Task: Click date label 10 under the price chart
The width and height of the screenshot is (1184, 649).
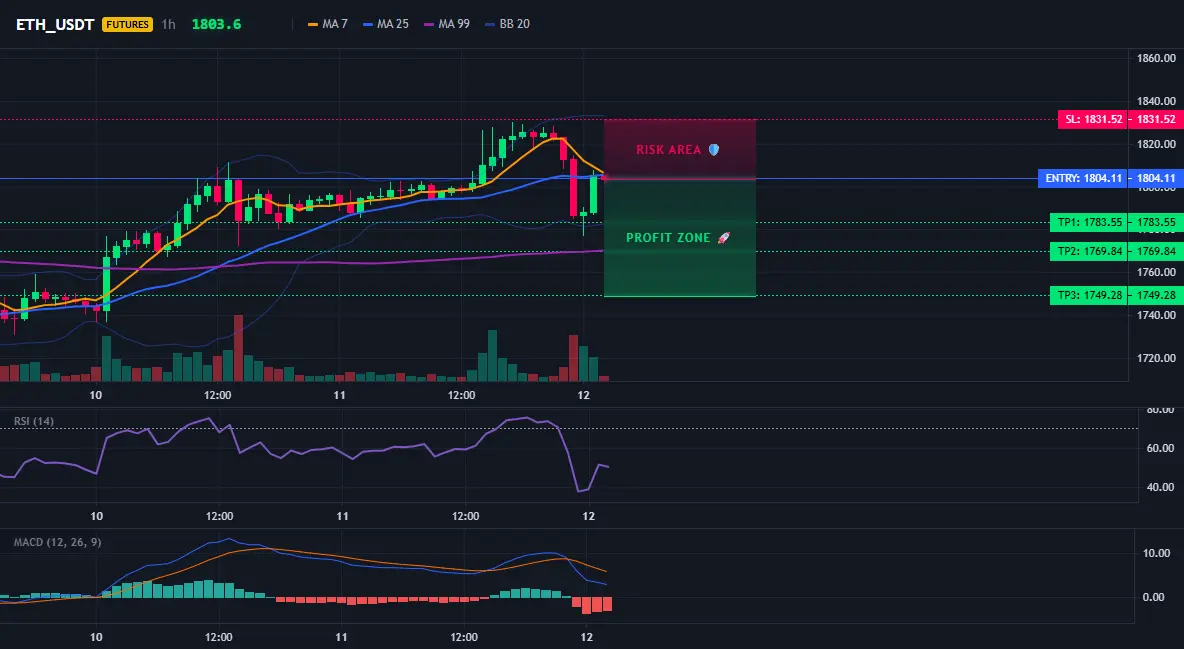Action: click(96, 395)
